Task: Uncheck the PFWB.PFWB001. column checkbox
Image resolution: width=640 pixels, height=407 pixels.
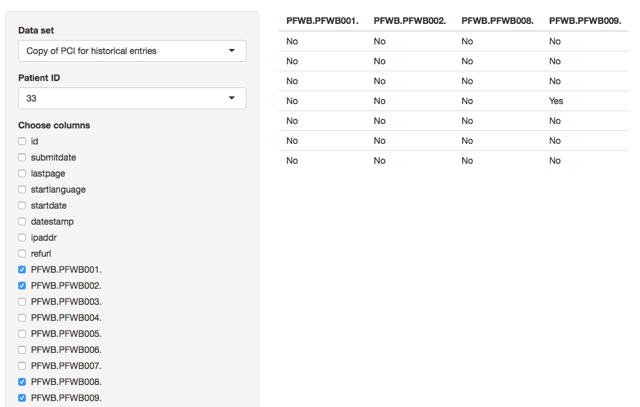Action: [x=23, y=270]
